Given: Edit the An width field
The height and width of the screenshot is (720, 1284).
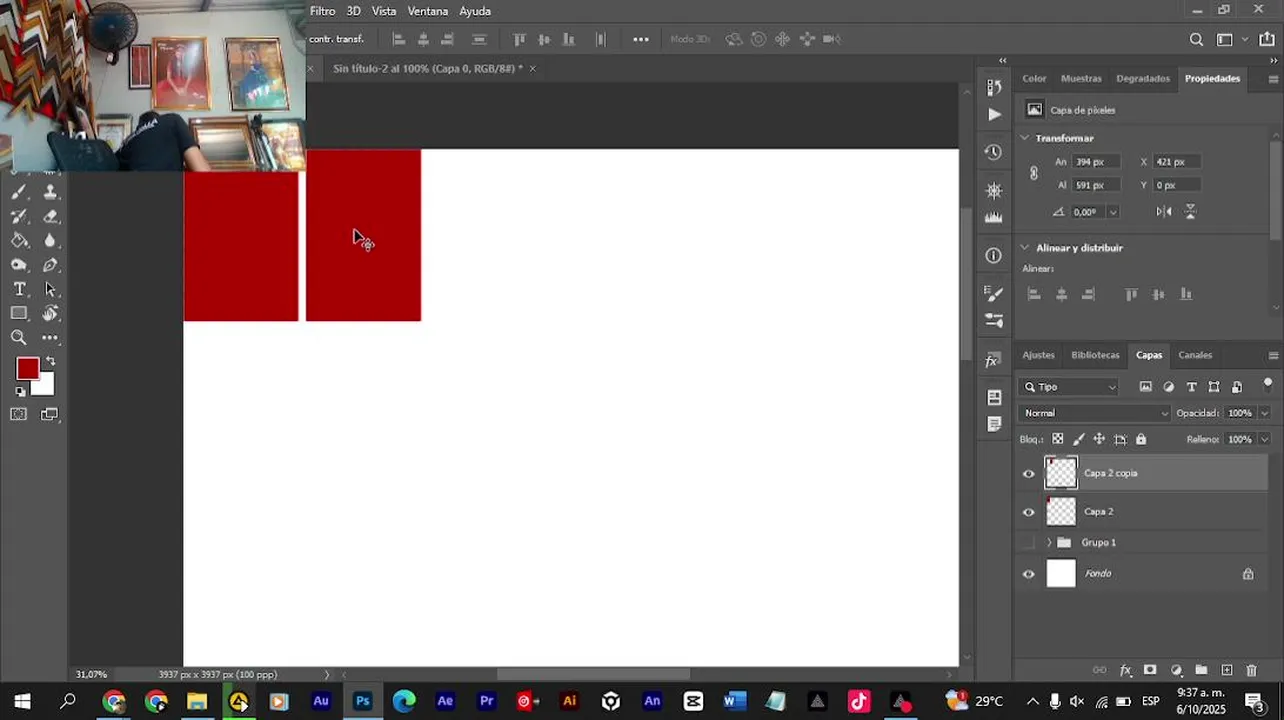Looking at the screenshot, I should click(1096, 162).
